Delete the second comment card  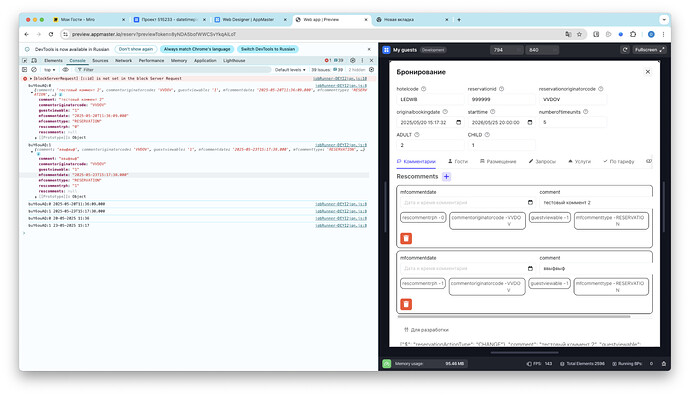406,304
